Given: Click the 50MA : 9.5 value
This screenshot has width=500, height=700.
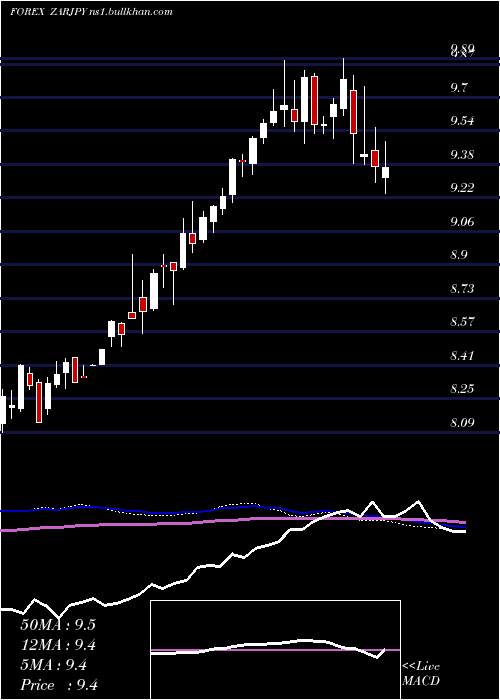Looking at the screenshot, I should pyautogui.click(x=58, y=625).
